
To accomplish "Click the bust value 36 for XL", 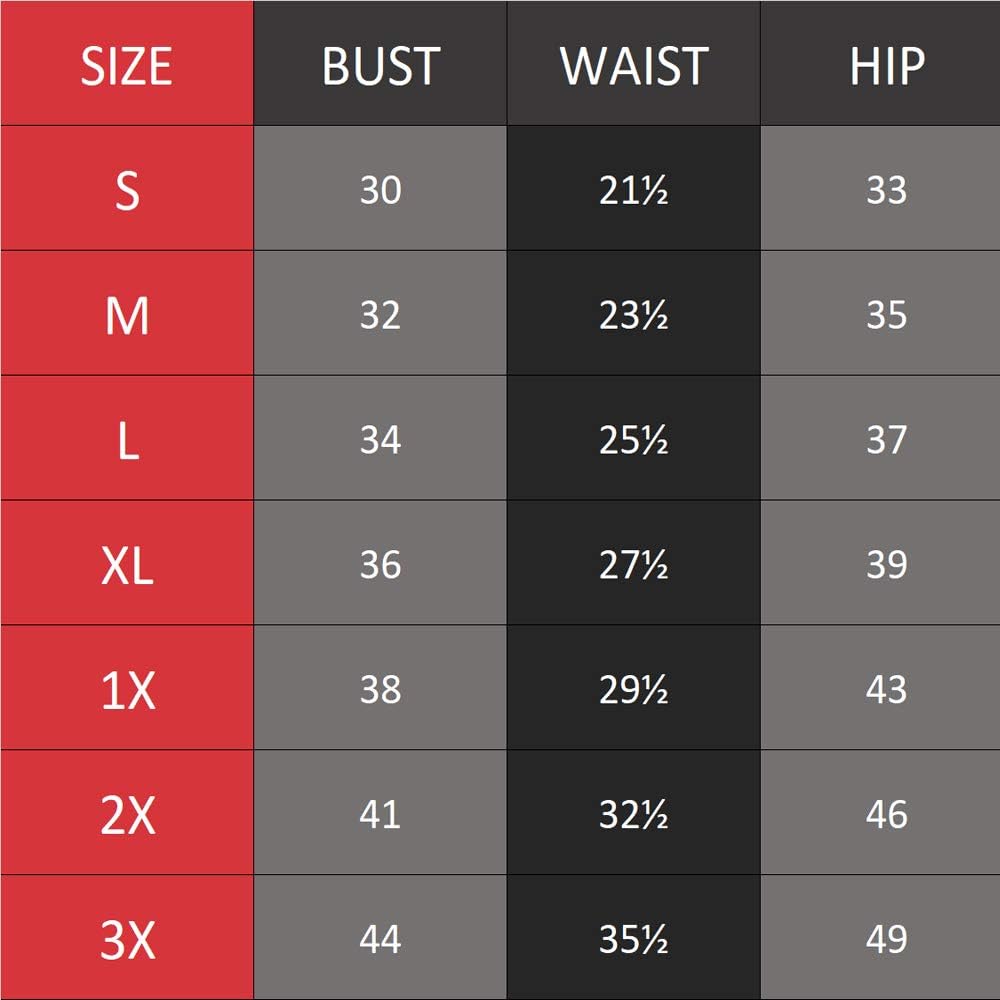I will 380,565.
